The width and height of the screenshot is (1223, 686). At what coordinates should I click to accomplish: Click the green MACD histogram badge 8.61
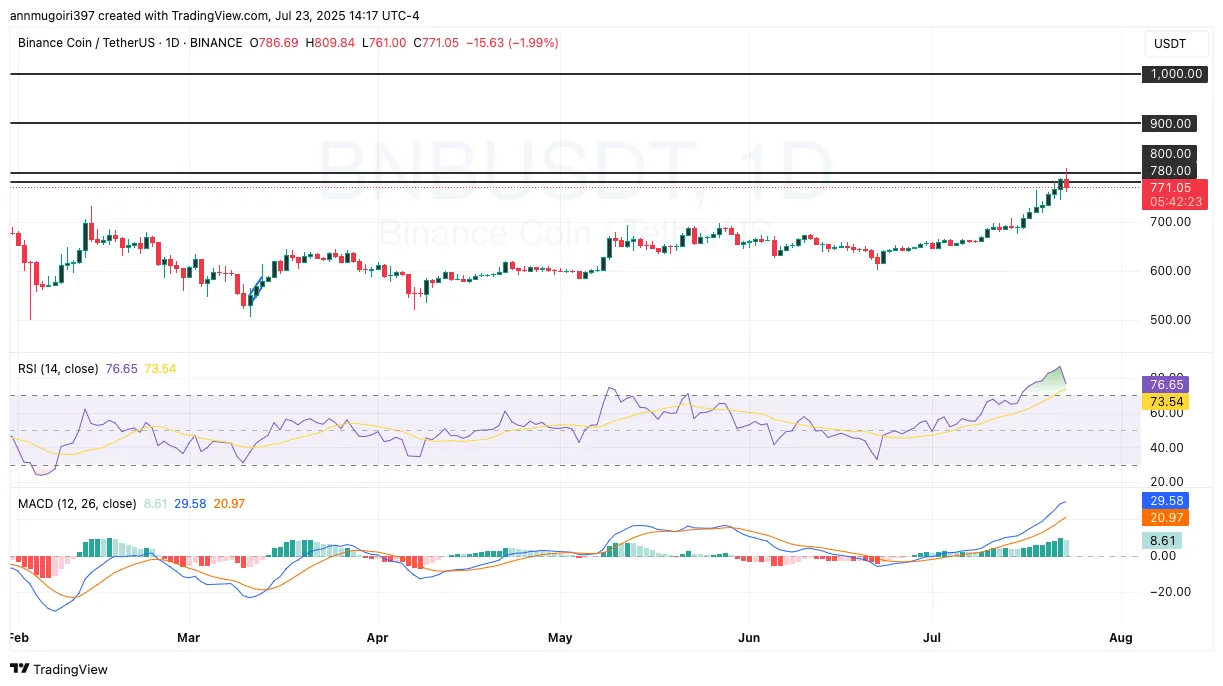pos(1163,540)
